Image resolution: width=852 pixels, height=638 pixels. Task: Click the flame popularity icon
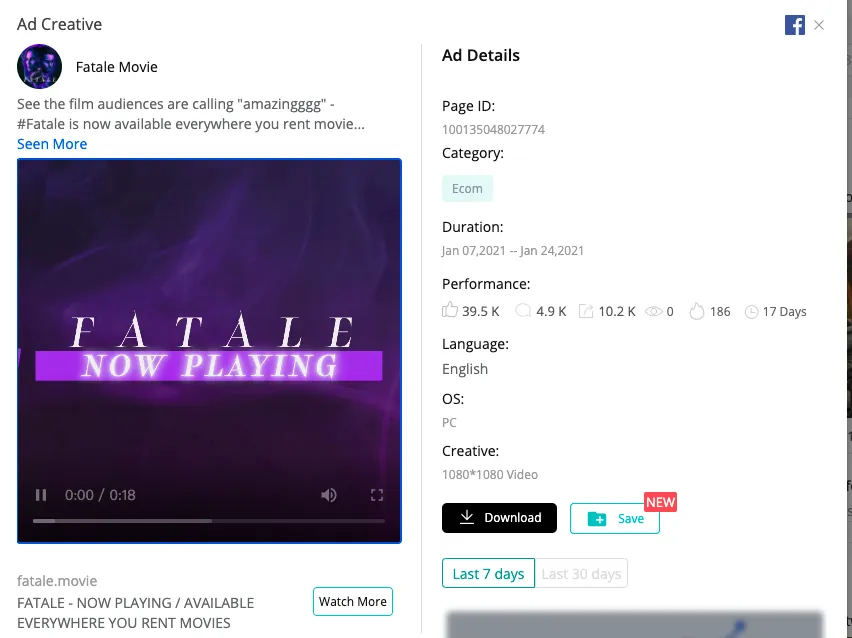pyautogui.click(x=696, y=311)
